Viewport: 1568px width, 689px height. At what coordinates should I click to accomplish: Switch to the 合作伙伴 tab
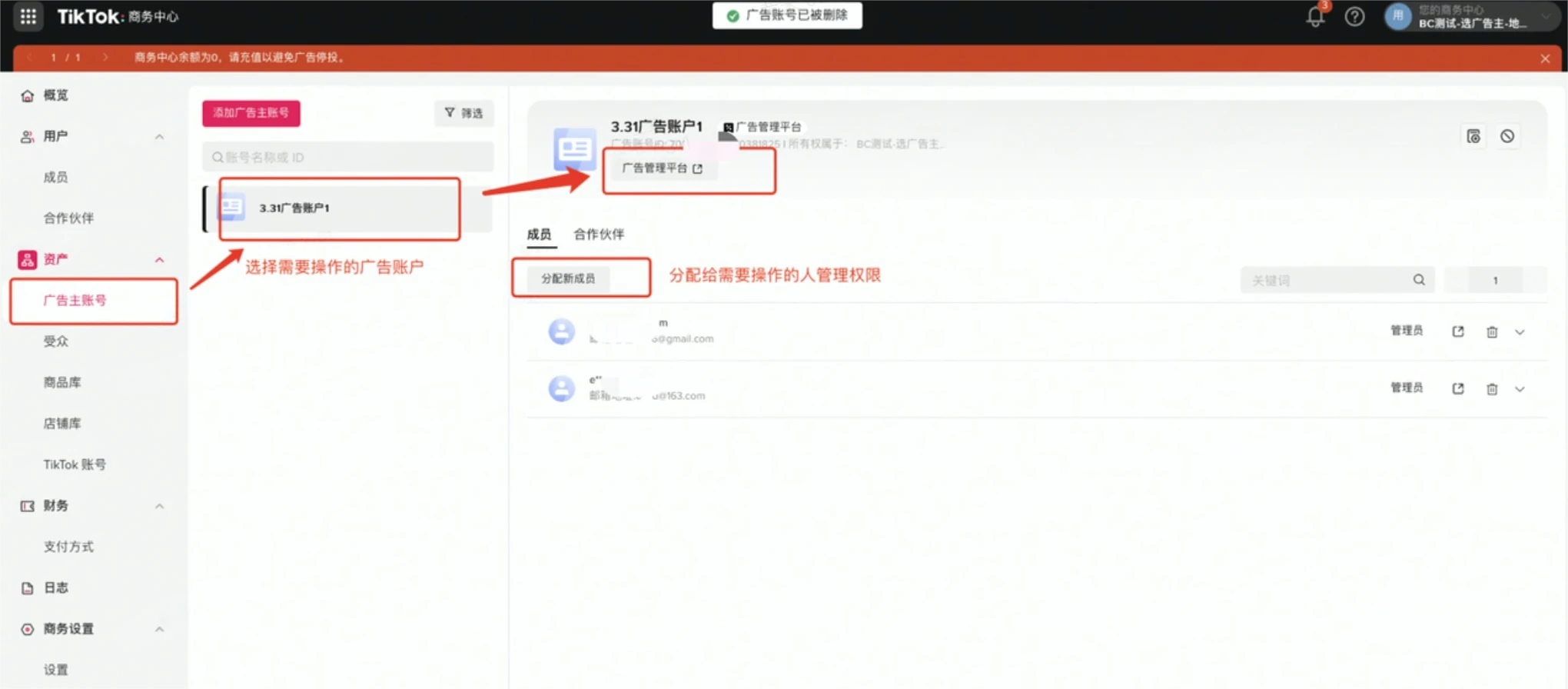pyautogui.click(x=599, y=235)
